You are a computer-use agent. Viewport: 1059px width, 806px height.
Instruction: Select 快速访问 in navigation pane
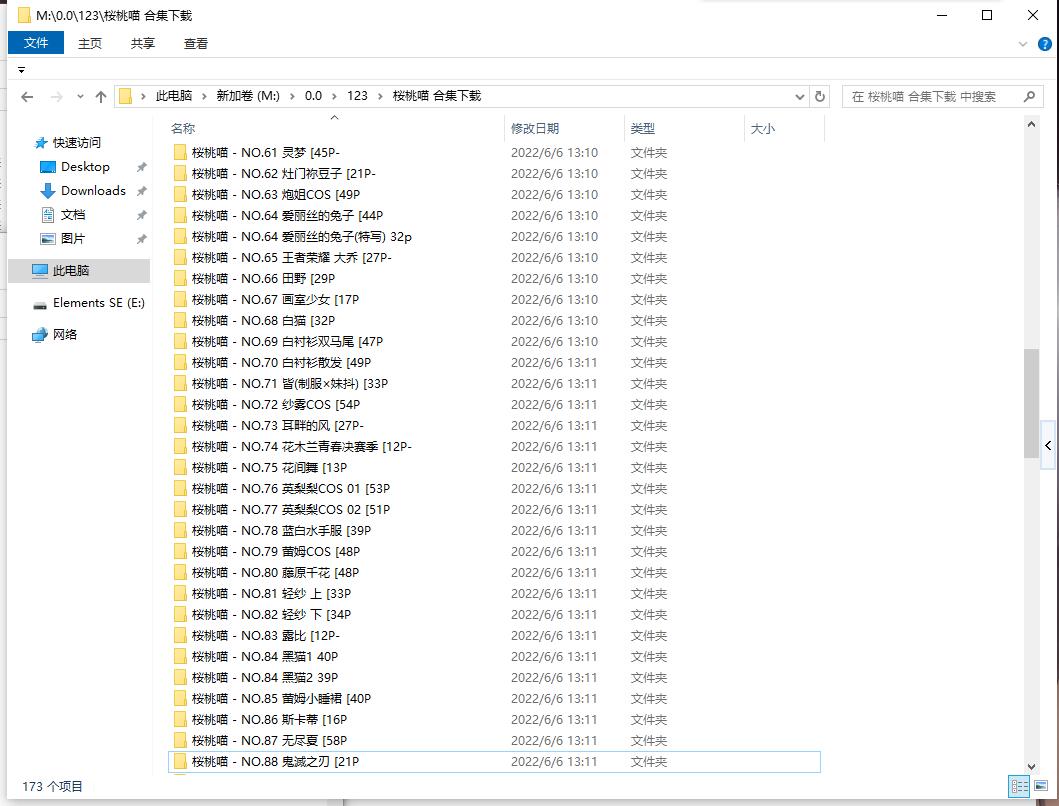tap(76, 143)
